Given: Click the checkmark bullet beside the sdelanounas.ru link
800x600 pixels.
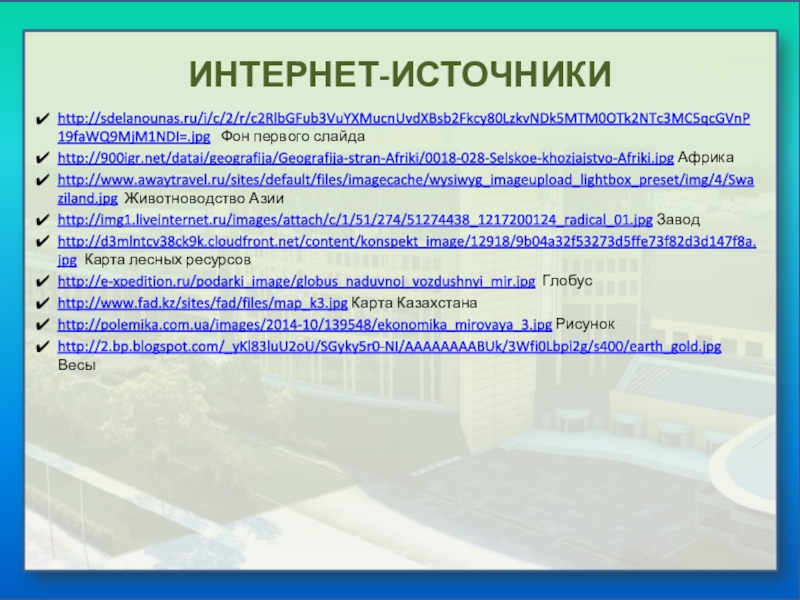Looking at the screenshot, I should pyautogui.click(x=42, y=119).
